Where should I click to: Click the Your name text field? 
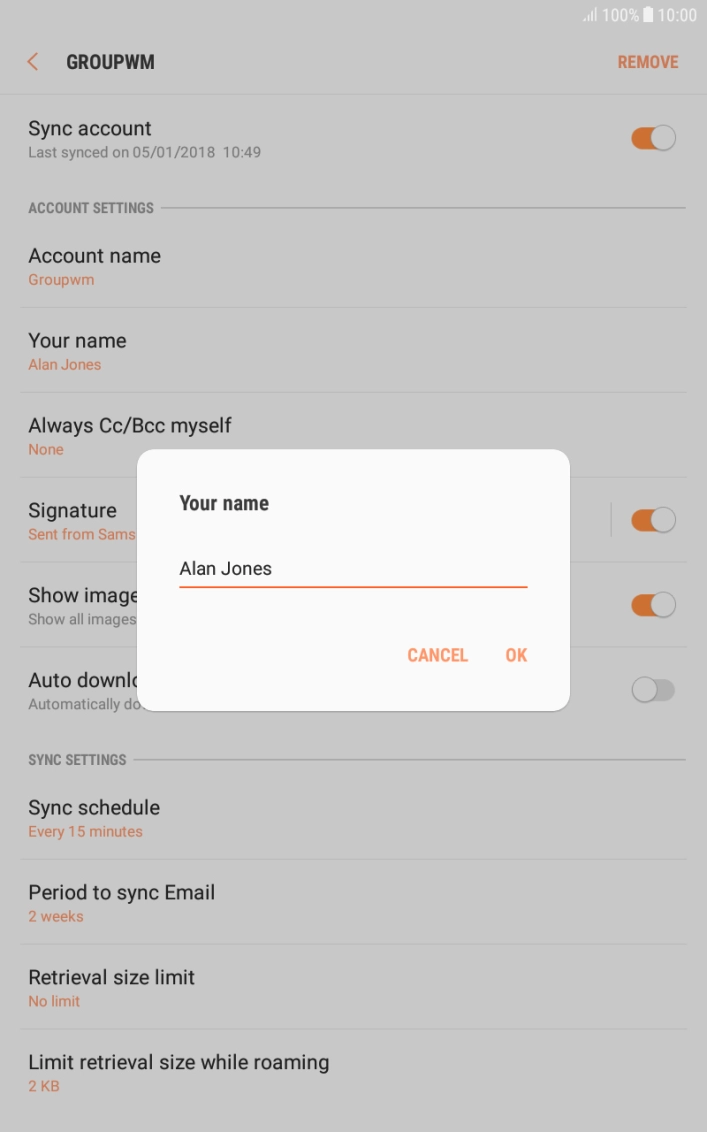pyautogui.click(x=352, y=568)
